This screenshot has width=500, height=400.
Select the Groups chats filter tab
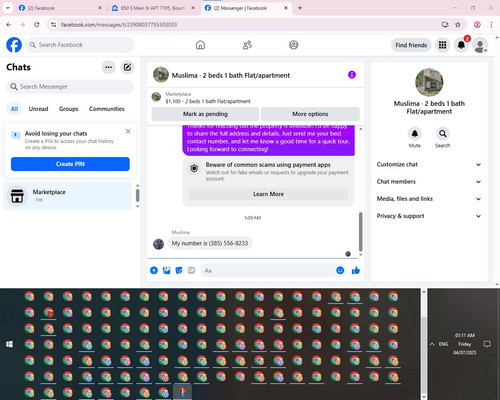[x=68, y=109]
